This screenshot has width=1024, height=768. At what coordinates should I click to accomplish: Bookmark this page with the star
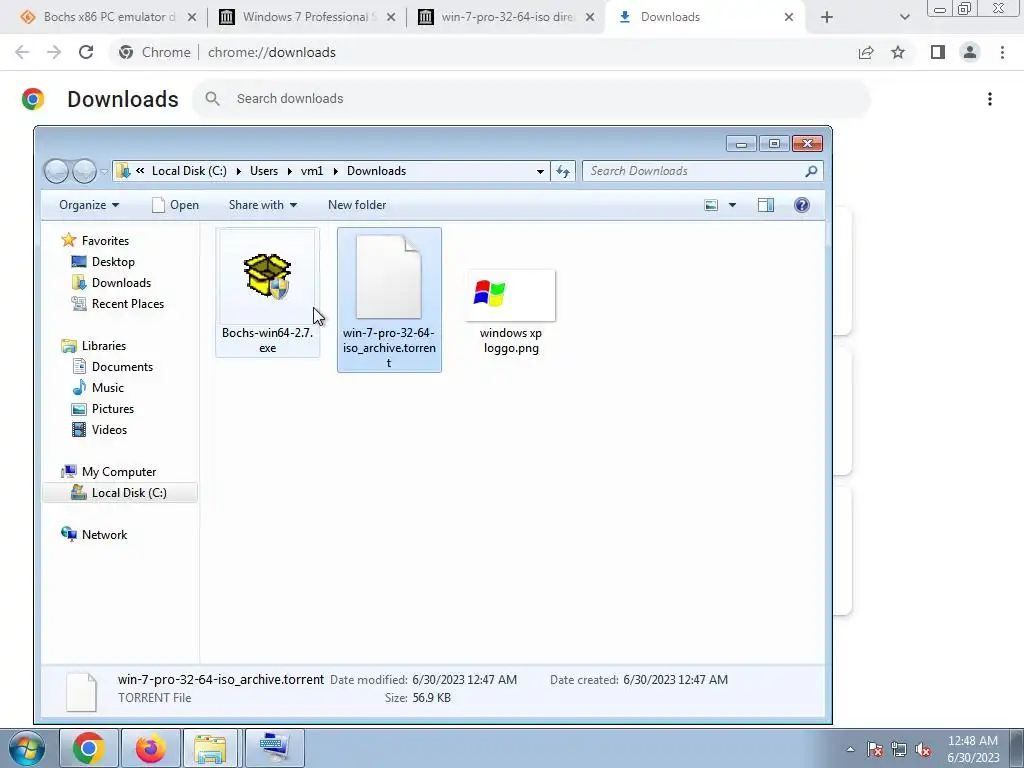(x=898, y=52)
